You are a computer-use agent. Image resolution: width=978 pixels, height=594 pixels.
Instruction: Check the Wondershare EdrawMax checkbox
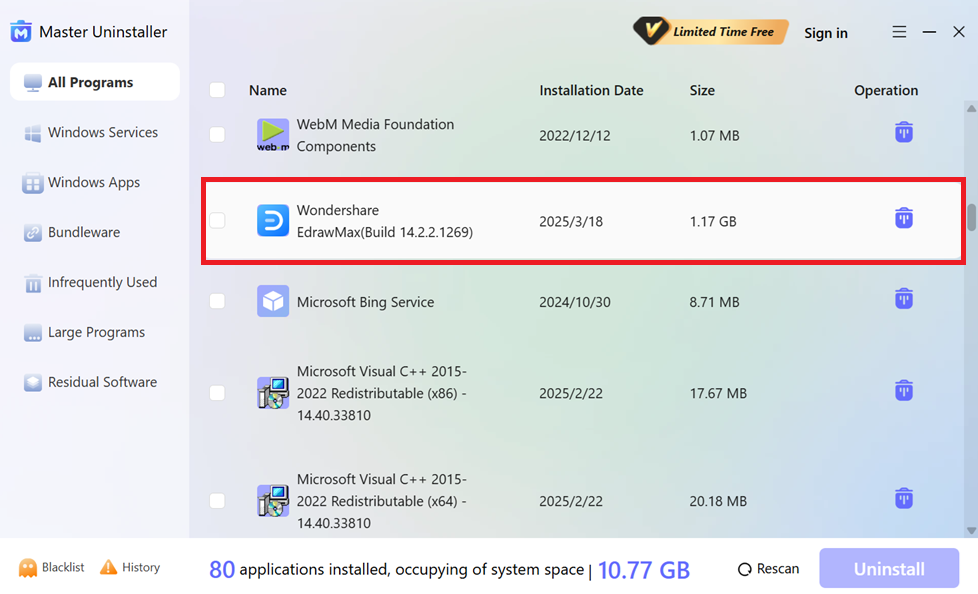[217, 220]
